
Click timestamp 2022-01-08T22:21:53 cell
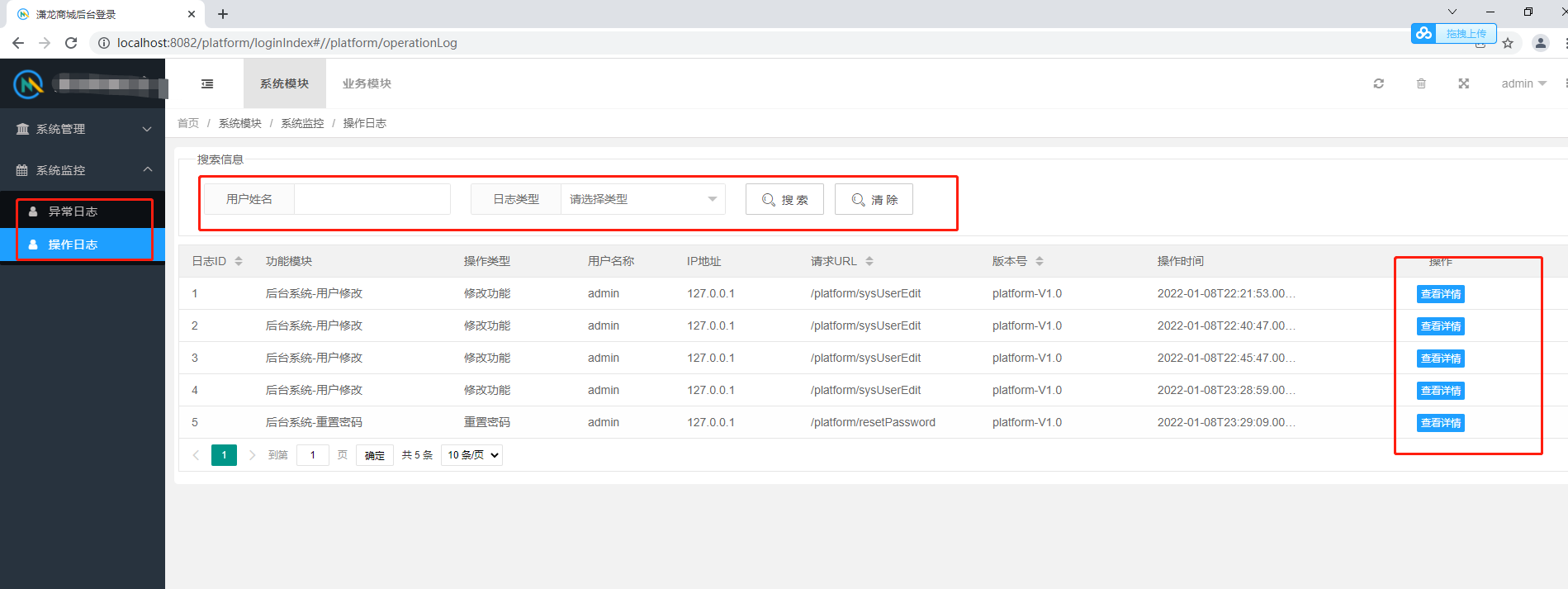click(1226, 293)
